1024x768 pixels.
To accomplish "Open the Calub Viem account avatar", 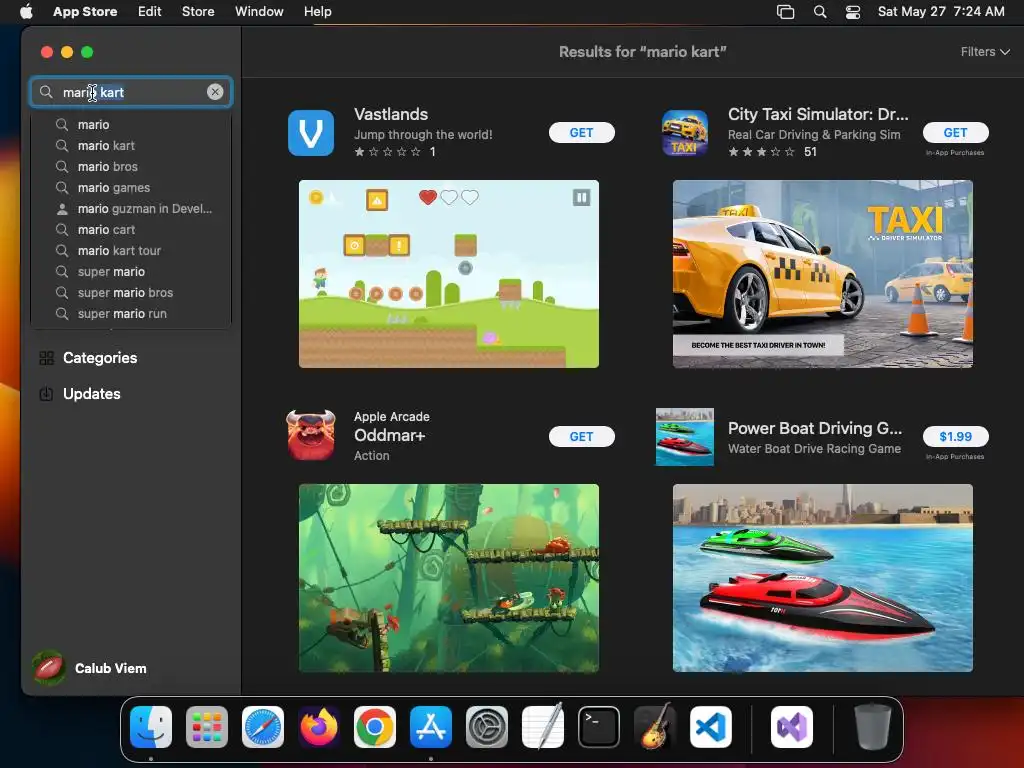I will 49,668.
